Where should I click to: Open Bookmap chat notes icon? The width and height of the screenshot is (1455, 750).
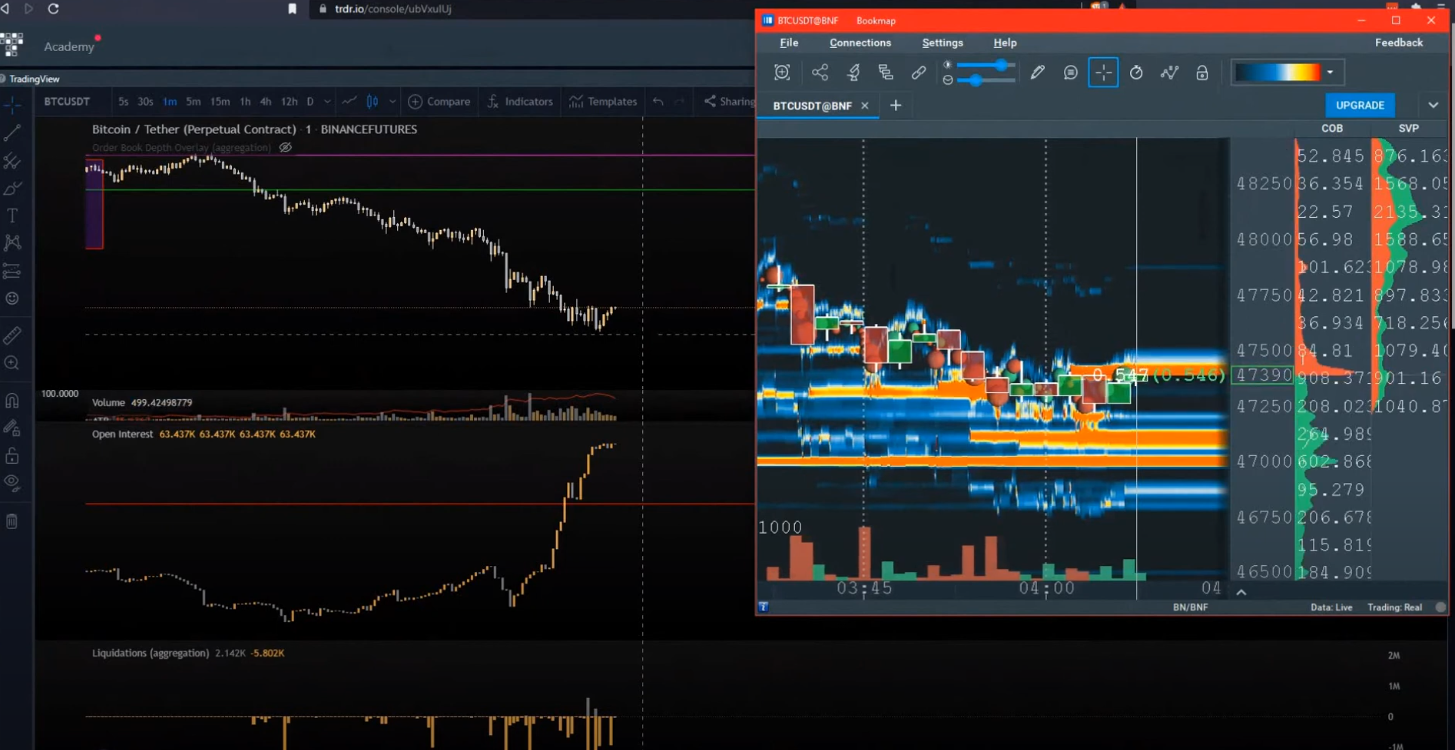coord(1071,72)
